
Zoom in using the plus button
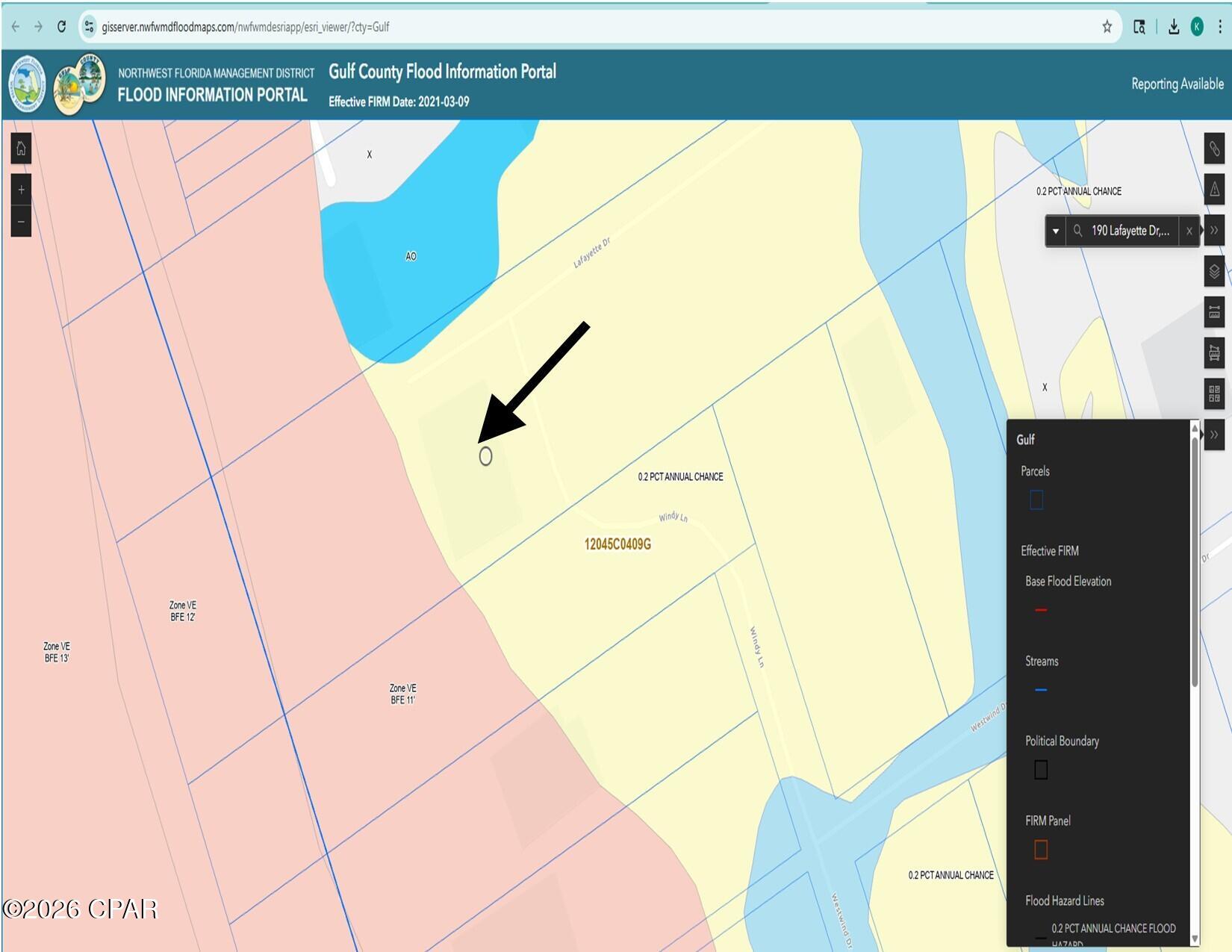(x=21, y=190)
